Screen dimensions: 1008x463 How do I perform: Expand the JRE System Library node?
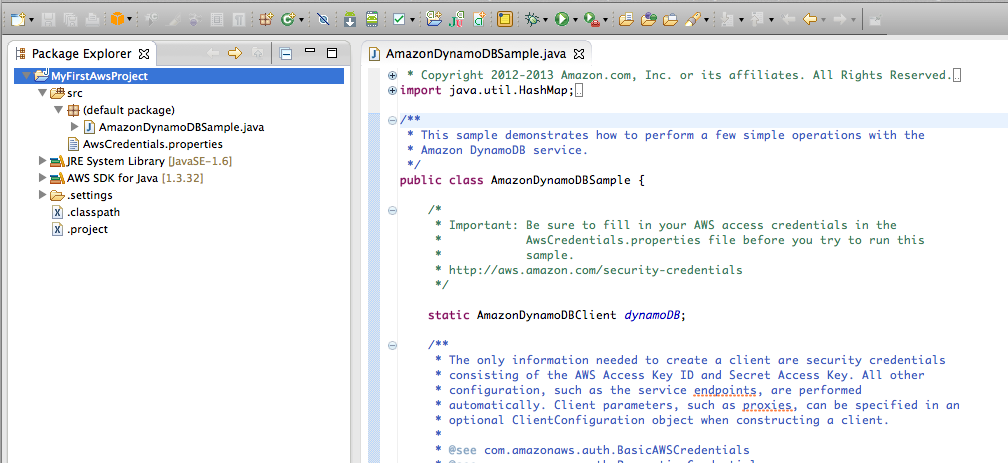tap(42, 161)
